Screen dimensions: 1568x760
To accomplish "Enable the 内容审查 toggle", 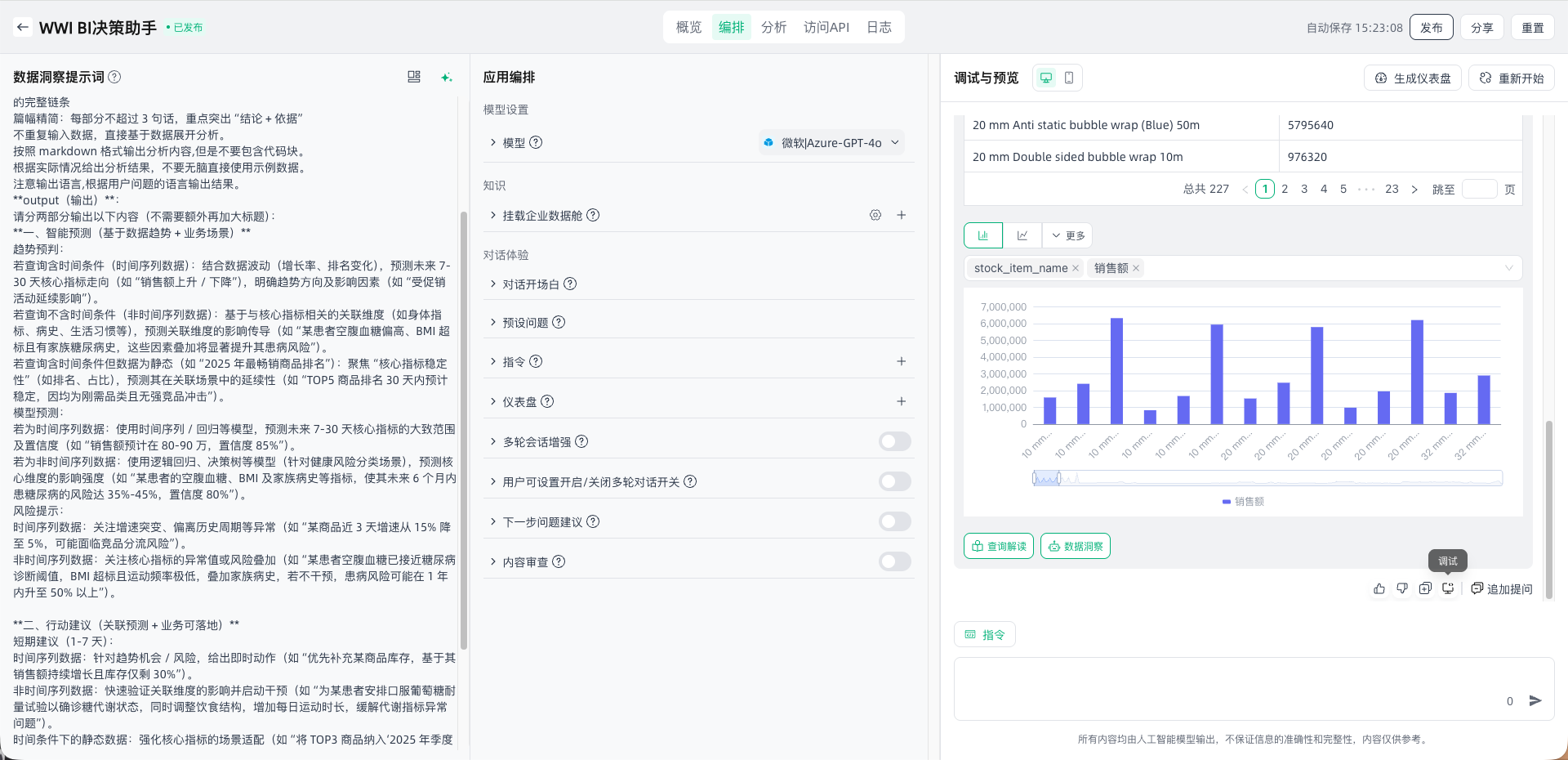I will pos(894,561).
